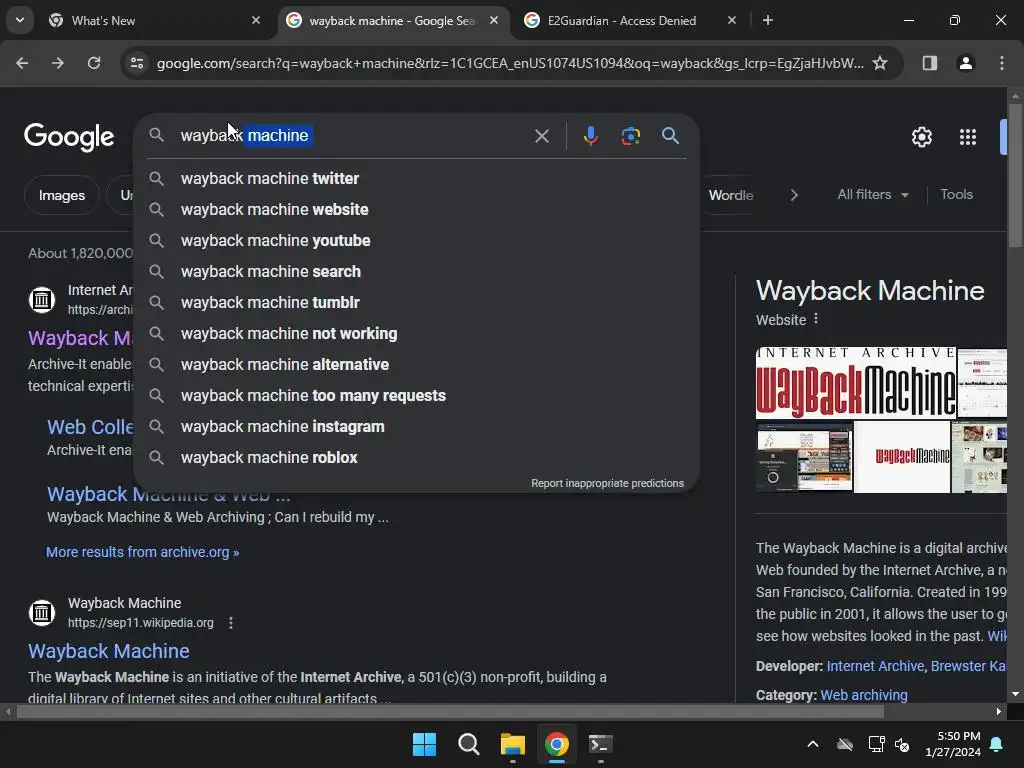The height and width of the screenshot is (768, 1024).
Task: Open Terminal from the taskbar
Action: tap(600, 744)
